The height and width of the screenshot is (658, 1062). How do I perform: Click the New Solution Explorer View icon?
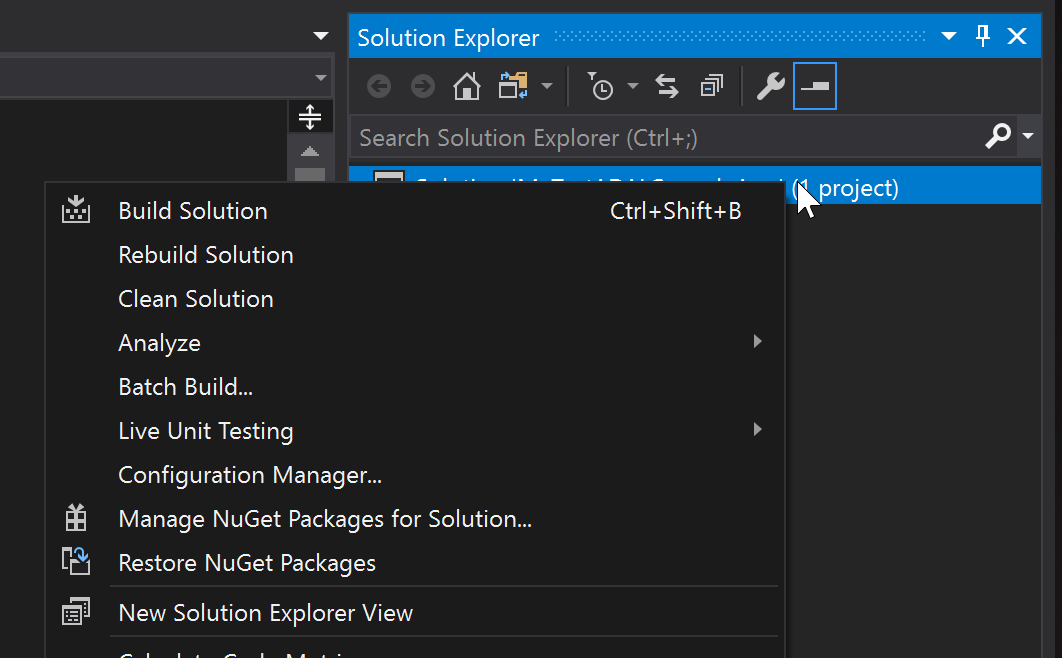76,611
